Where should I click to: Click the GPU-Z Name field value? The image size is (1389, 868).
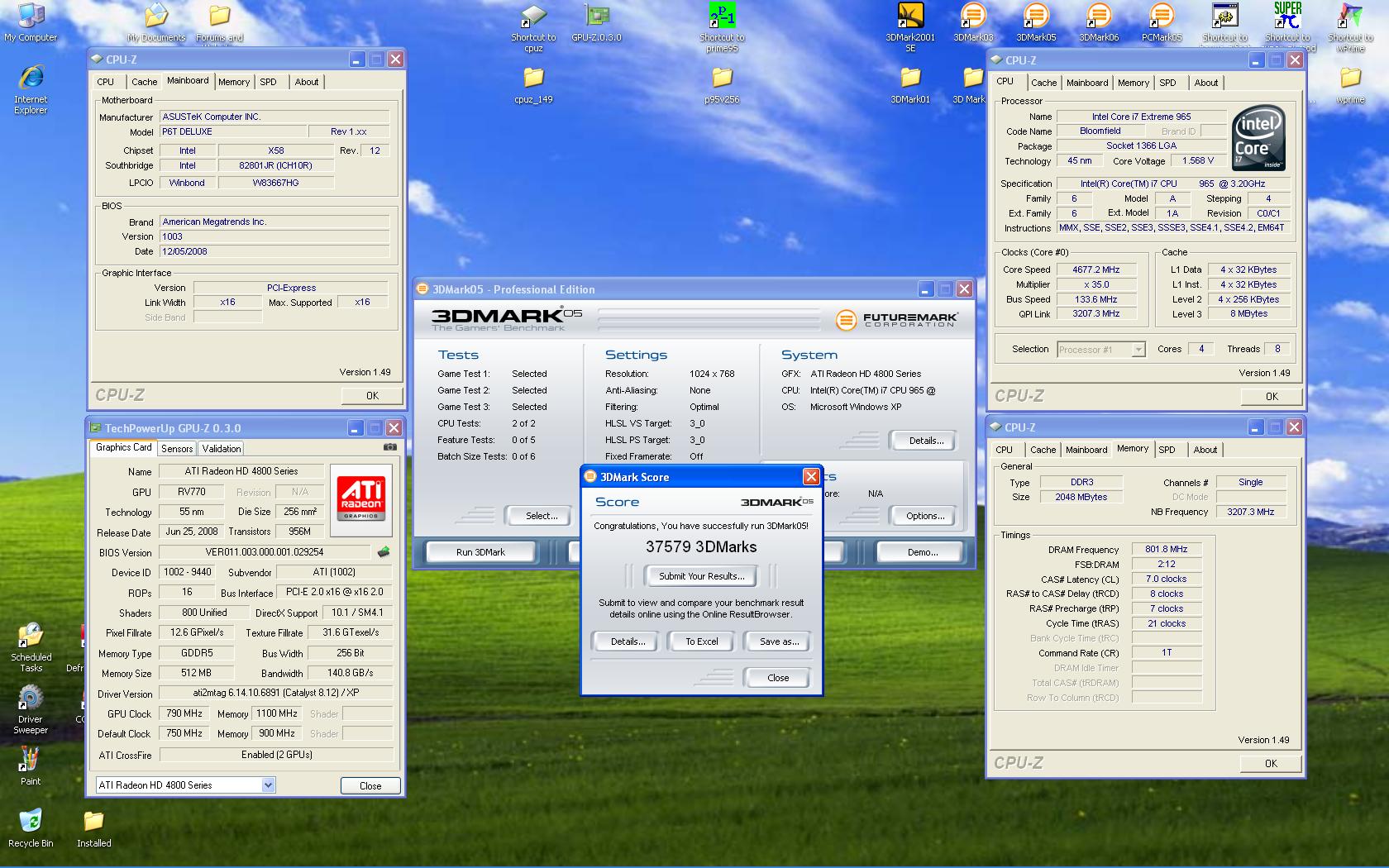[241, 471]
